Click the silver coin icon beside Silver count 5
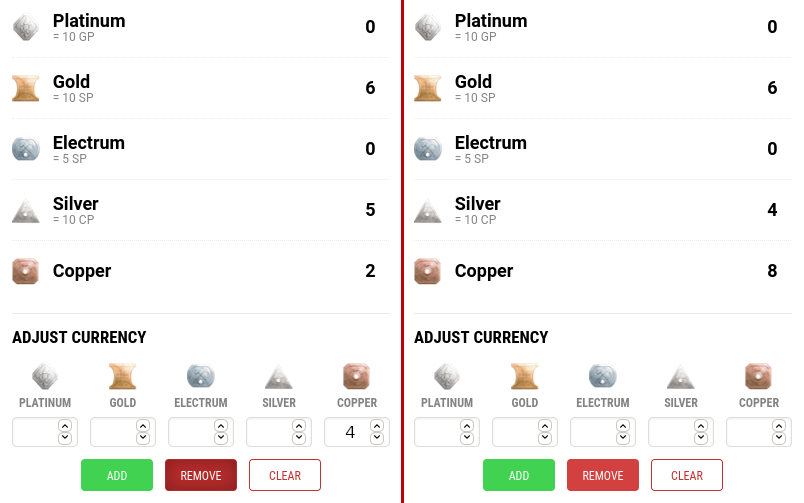Screen dimensions: 804x503 tap(26, 211)
